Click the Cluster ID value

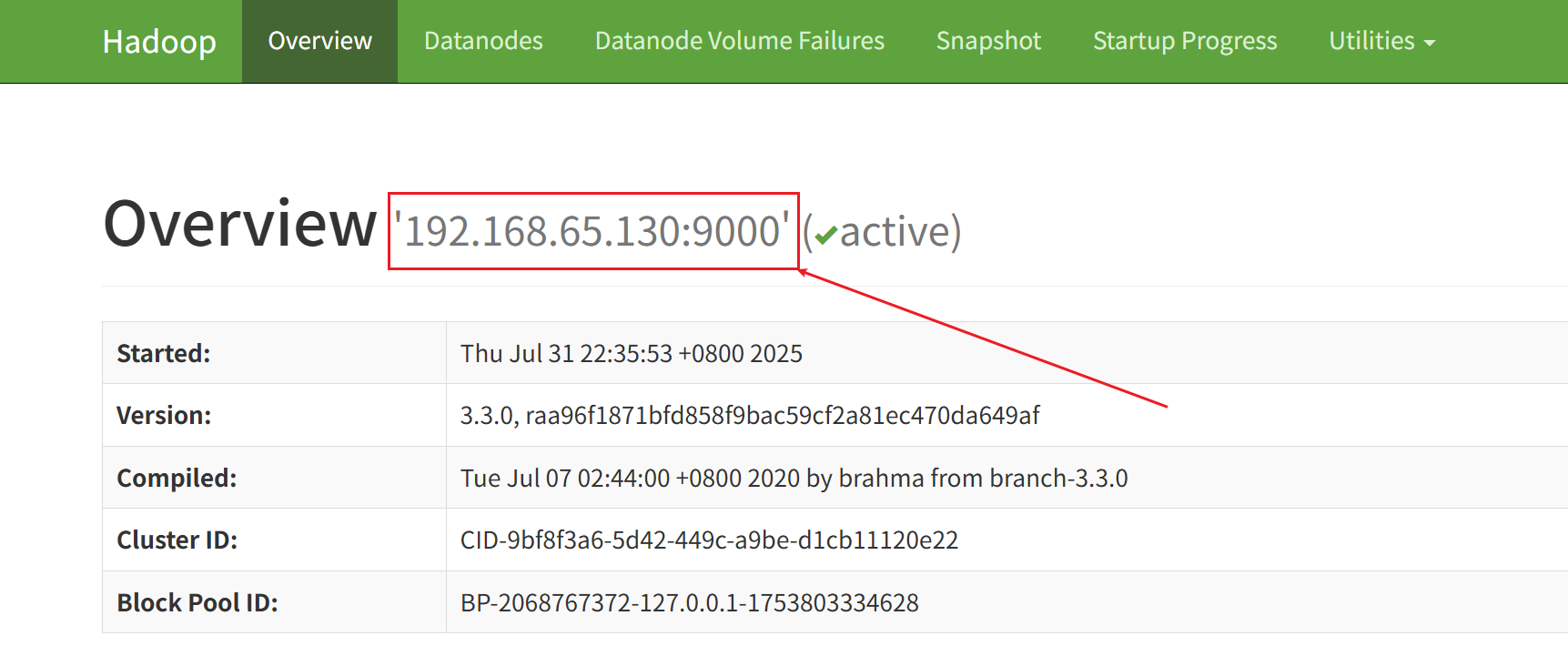point(710,540)
